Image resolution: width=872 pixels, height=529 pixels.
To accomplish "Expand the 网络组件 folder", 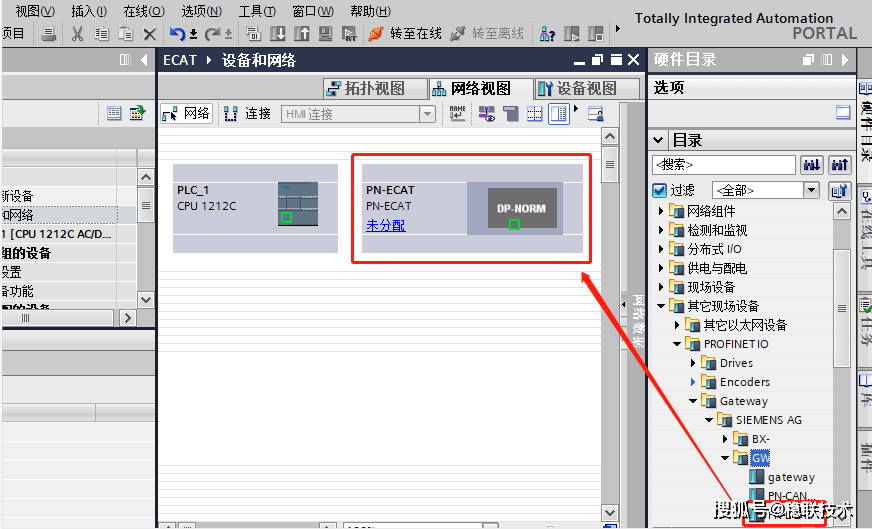I will (661, 211).
